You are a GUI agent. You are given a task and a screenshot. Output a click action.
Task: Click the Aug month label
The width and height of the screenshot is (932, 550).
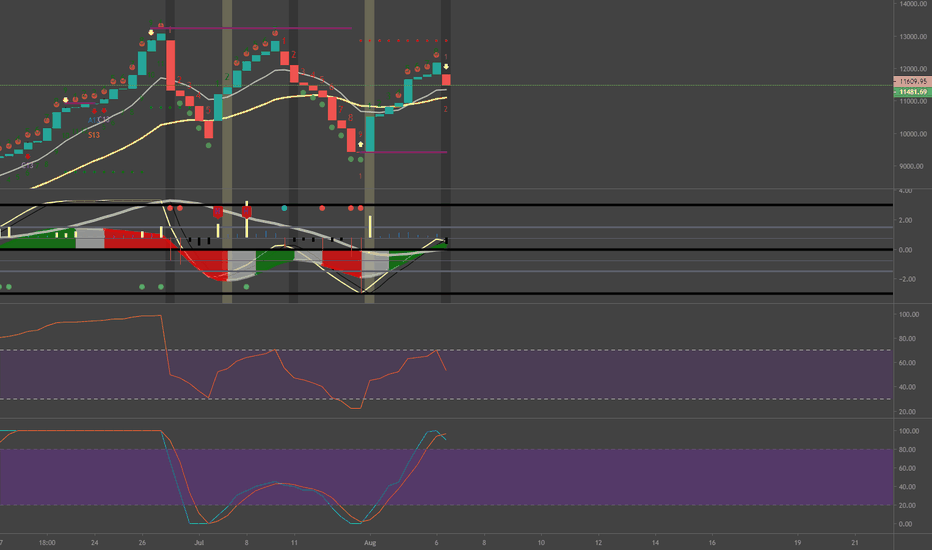pyautogui.click(x=370, y=542)
